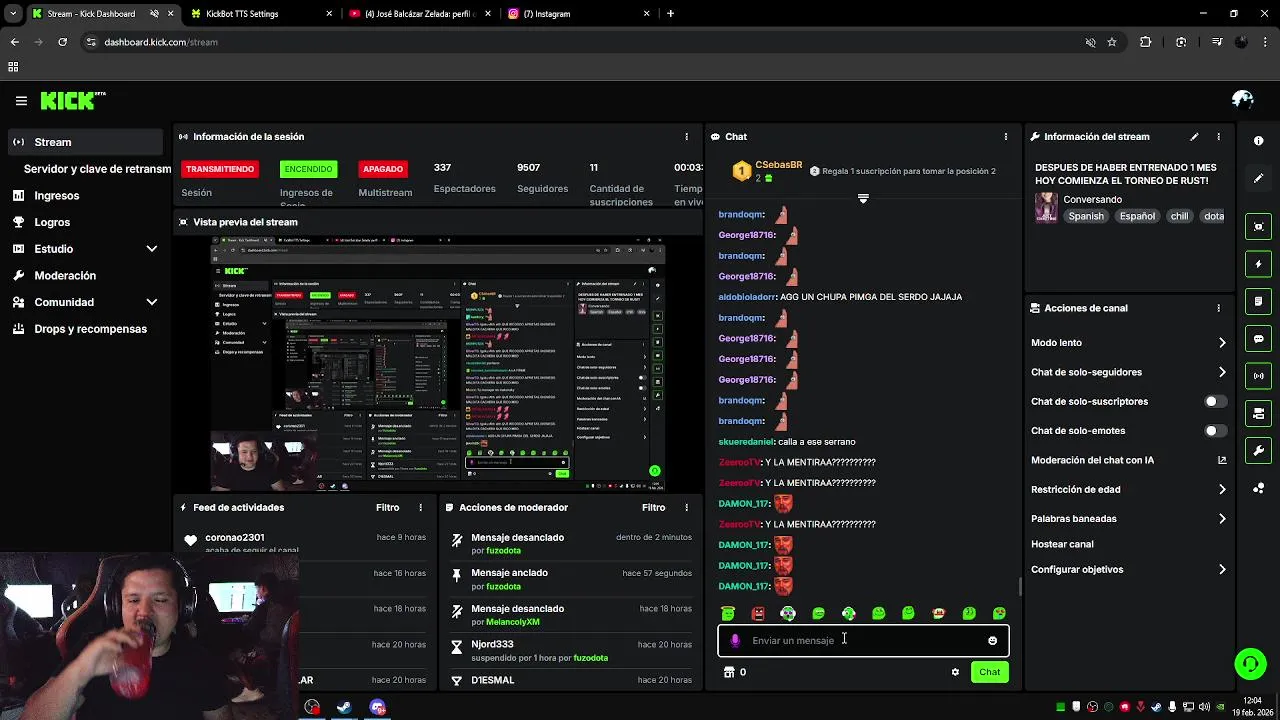The height and width of the screenshot is (720, 1280).
Task: Select Stream in left sidebar
Action: pyautogui.click(x=85, y=142)
